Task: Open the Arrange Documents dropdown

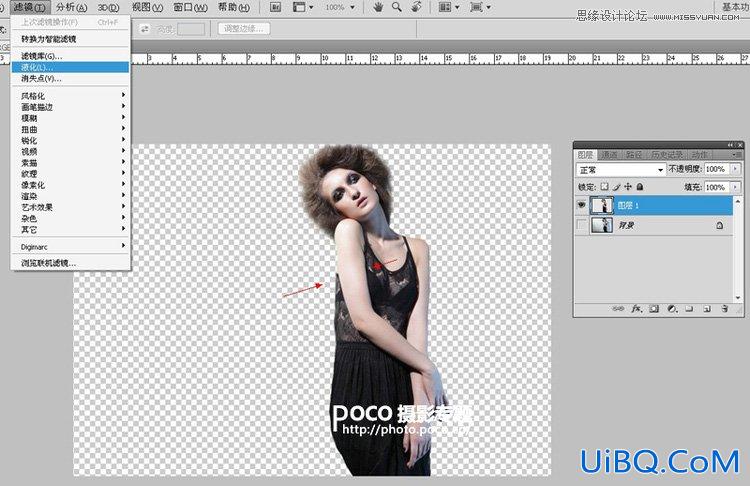Action: pyautogui.click(x=449, y=7)
